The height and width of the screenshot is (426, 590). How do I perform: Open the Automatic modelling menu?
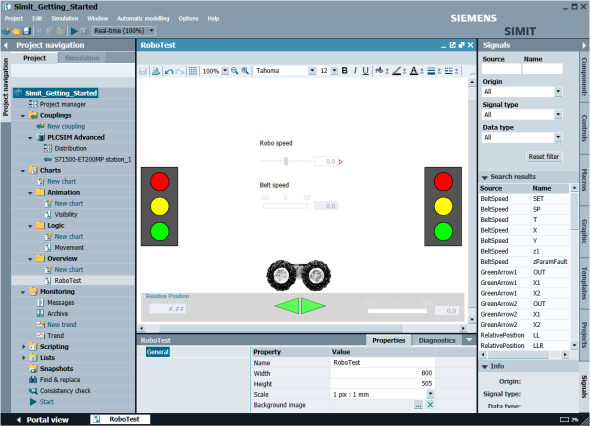(143, 18)
